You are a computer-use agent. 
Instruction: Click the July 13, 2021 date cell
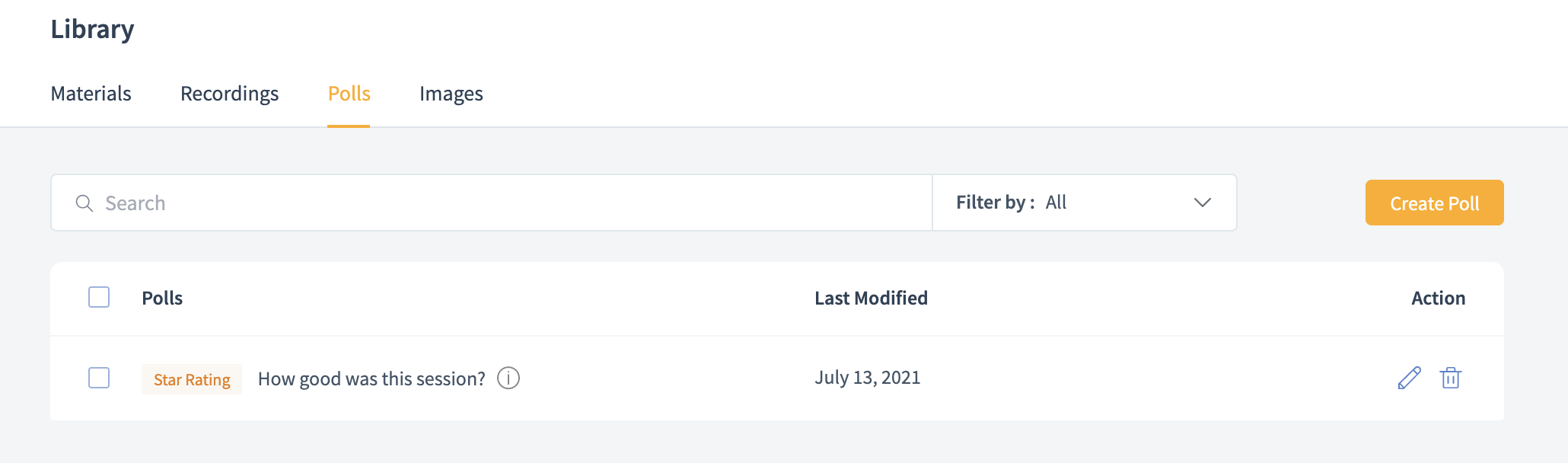(x=867, y=378)
